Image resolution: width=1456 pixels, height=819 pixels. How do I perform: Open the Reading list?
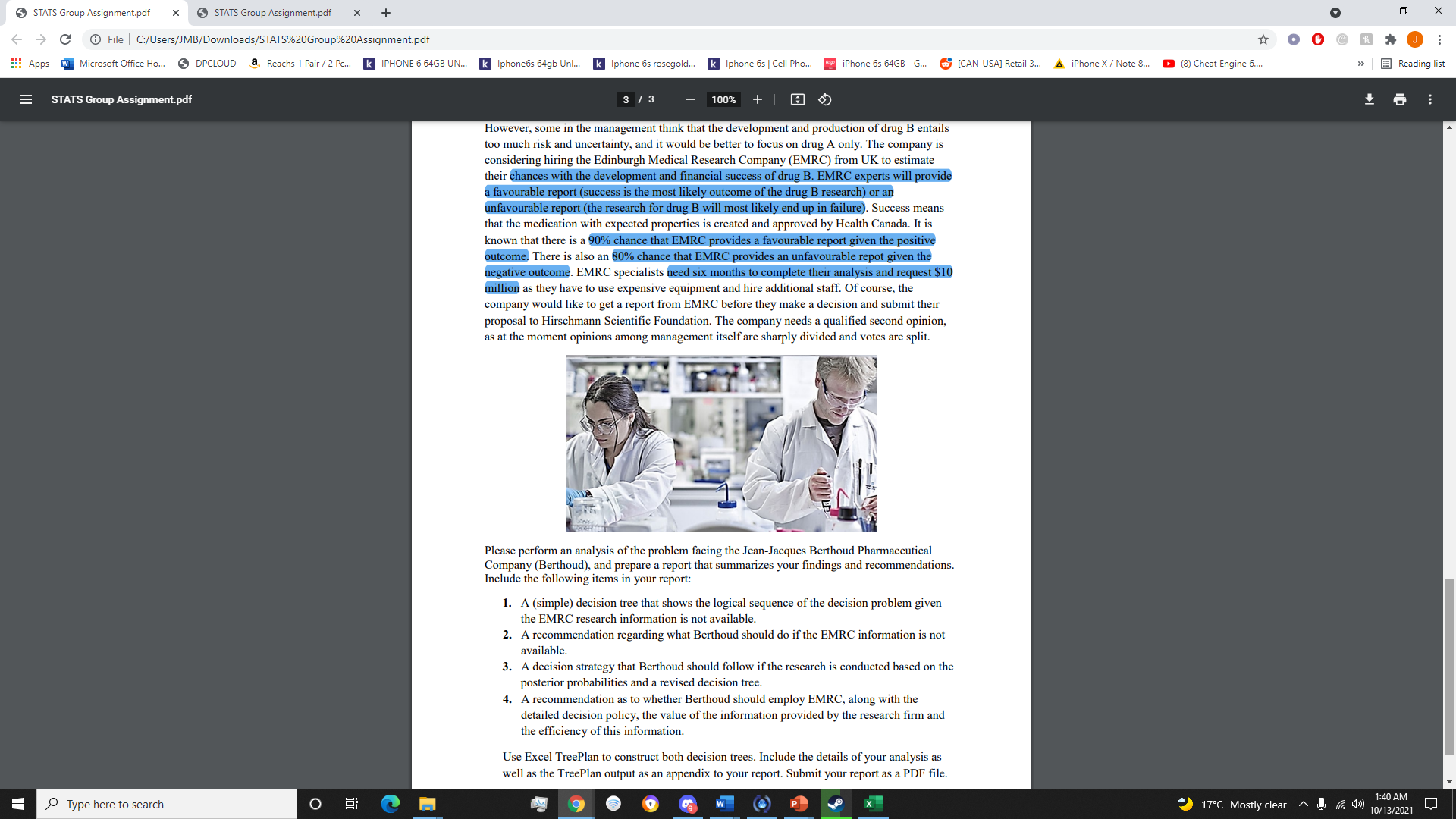(1413, 64)
